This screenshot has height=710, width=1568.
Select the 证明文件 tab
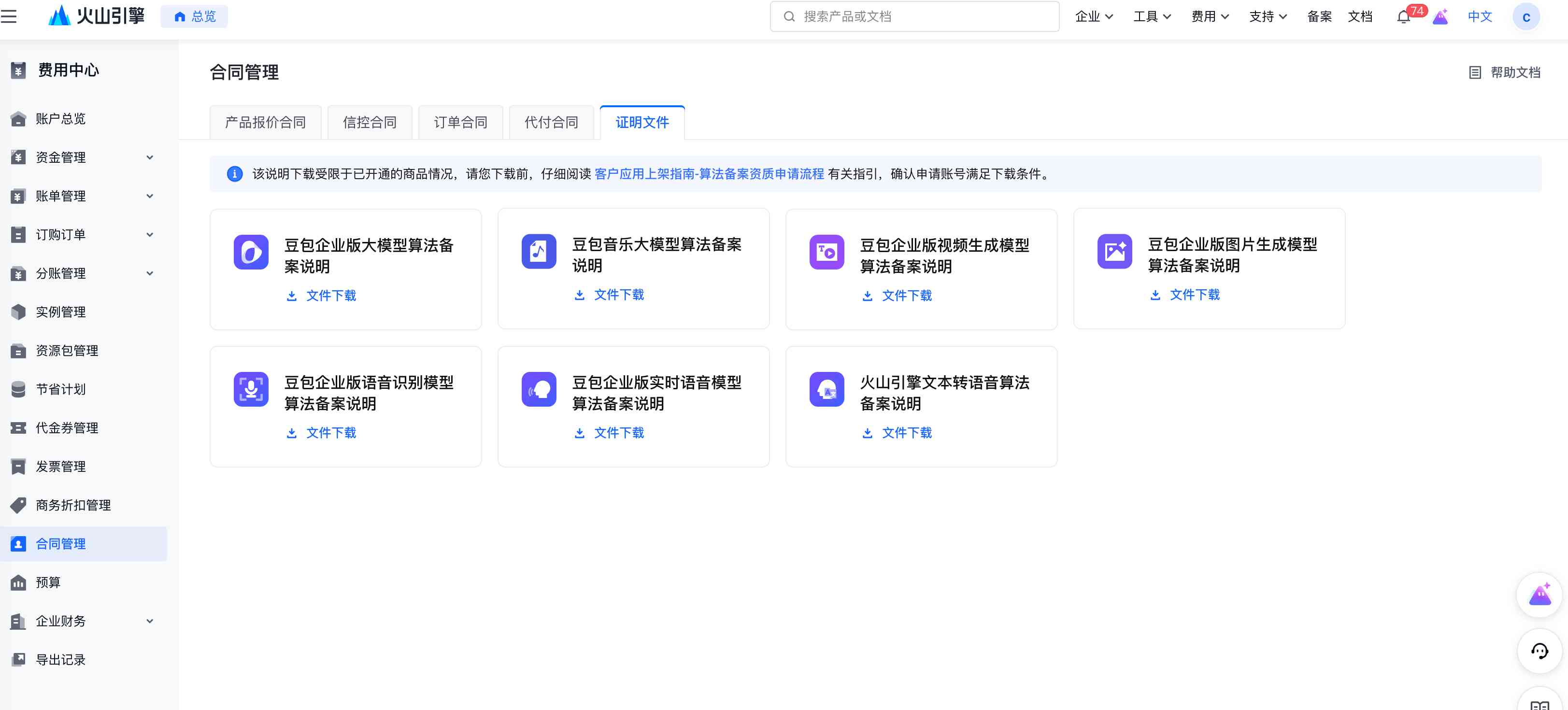coord(642,122)
